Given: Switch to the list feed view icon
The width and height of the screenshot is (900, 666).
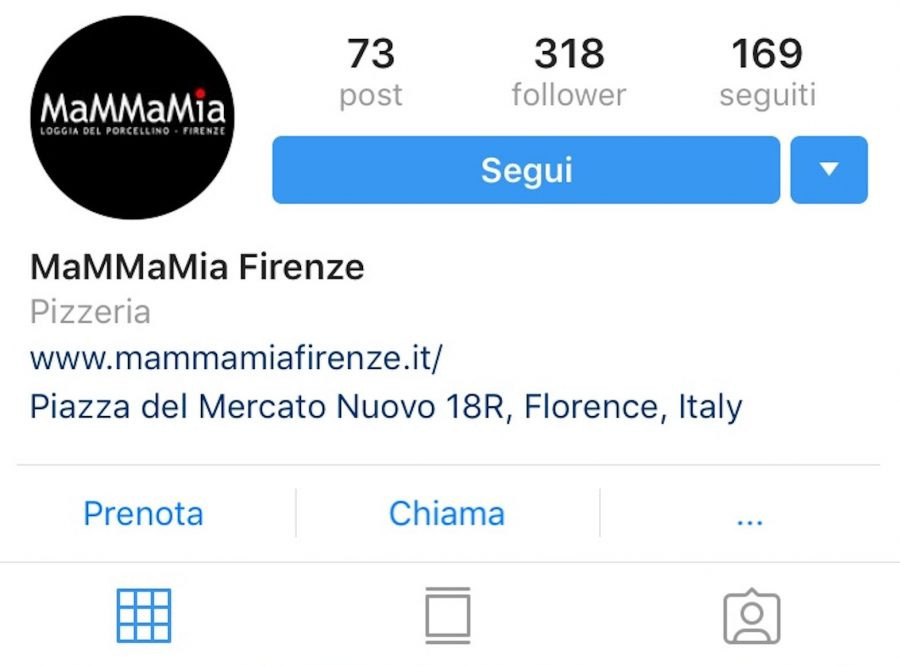Looking at the screenshot, I should (x=448, y=615).
